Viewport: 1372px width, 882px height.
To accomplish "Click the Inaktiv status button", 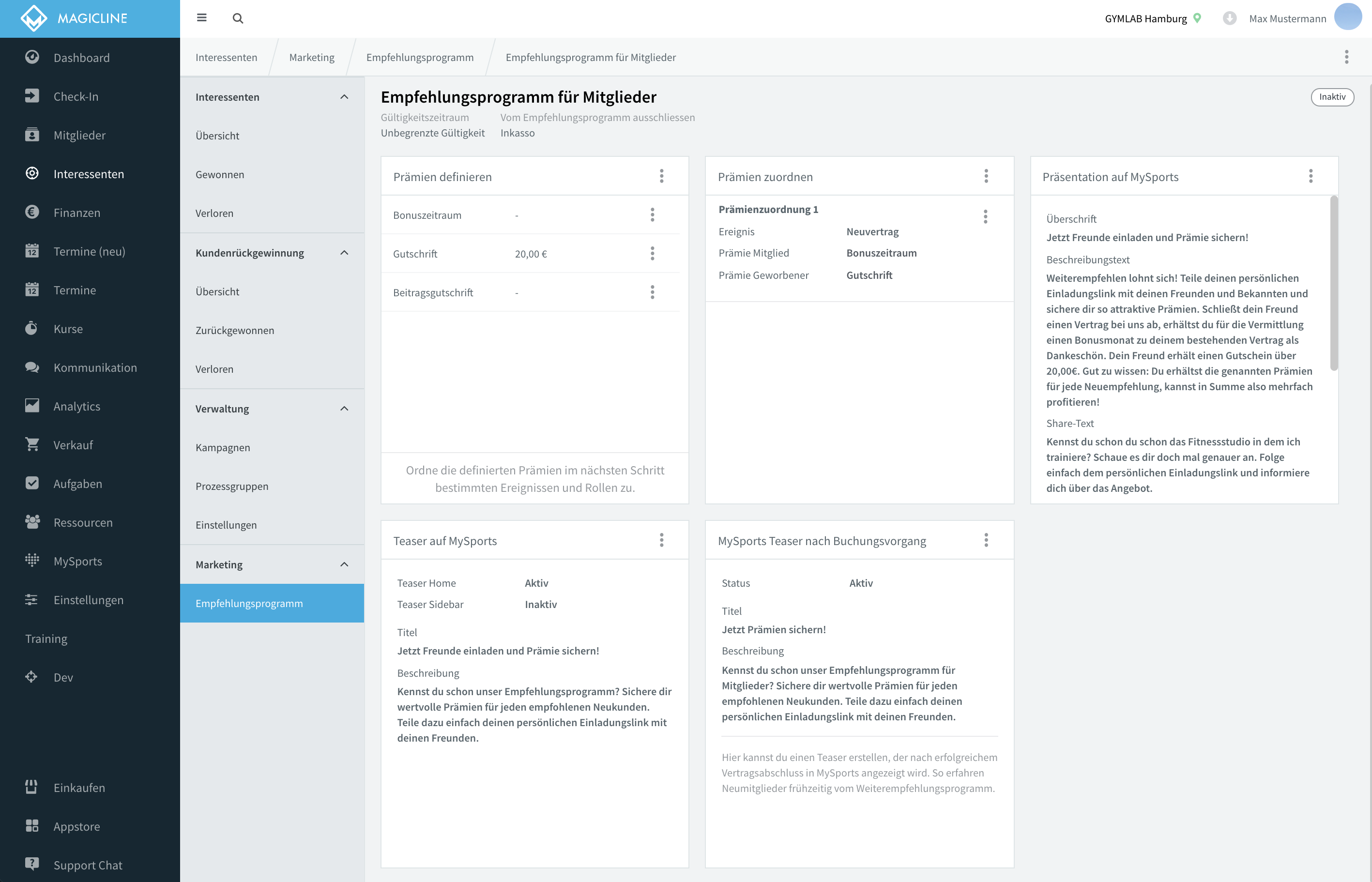I will click(x=1332, y=97).
